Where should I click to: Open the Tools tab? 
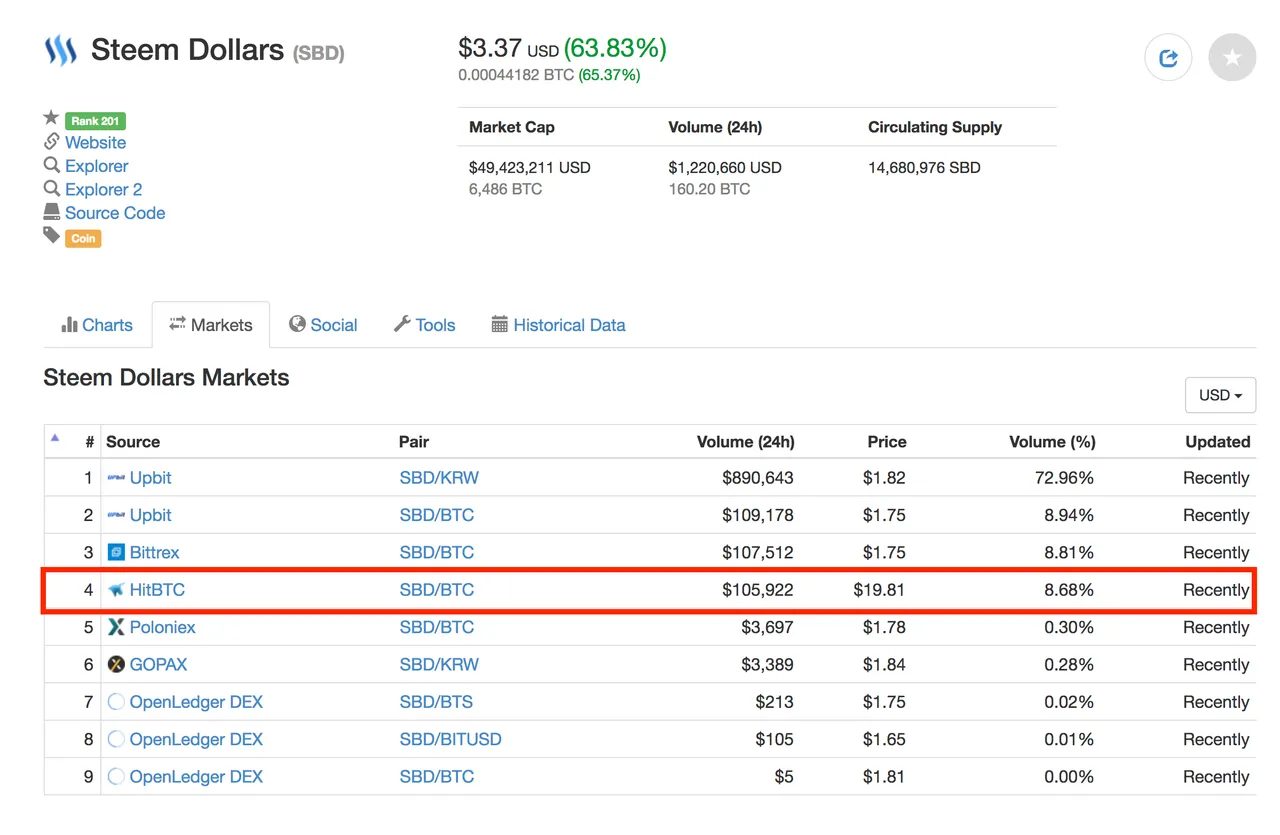coord(425,325)
